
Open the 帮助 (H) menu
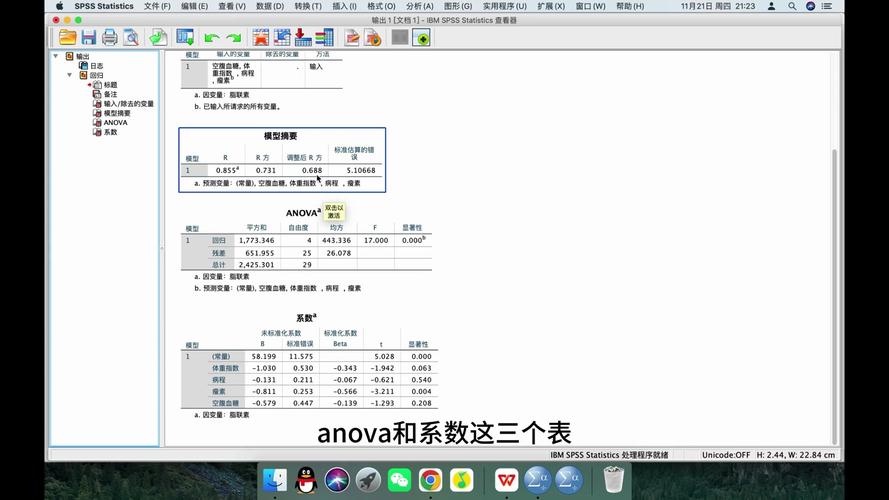point(630,6)
